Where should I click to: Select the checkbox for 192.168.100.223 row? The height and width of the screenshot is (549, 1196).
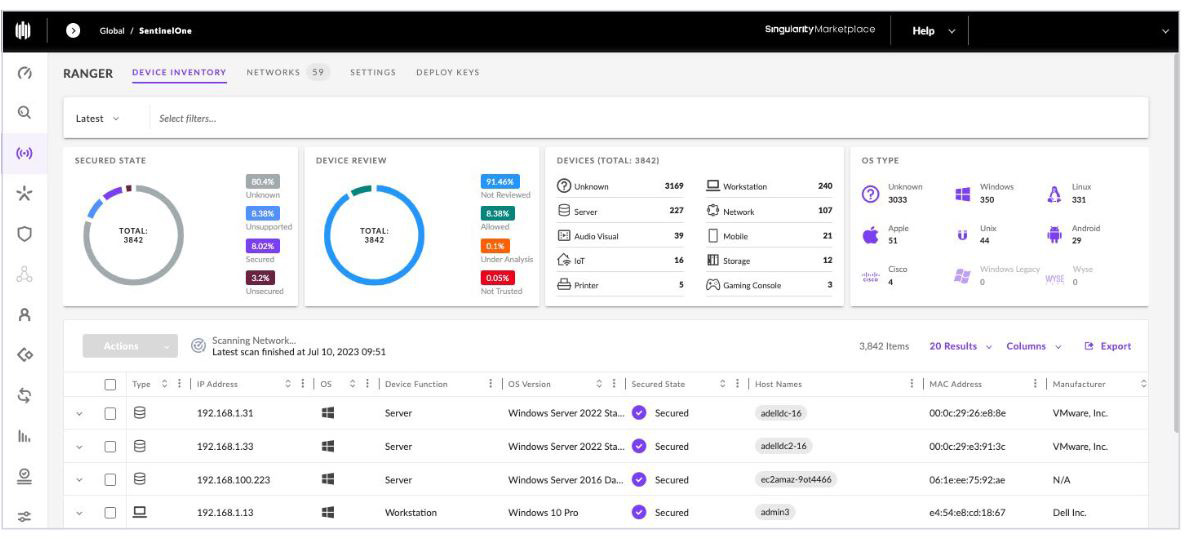[111, 480]
